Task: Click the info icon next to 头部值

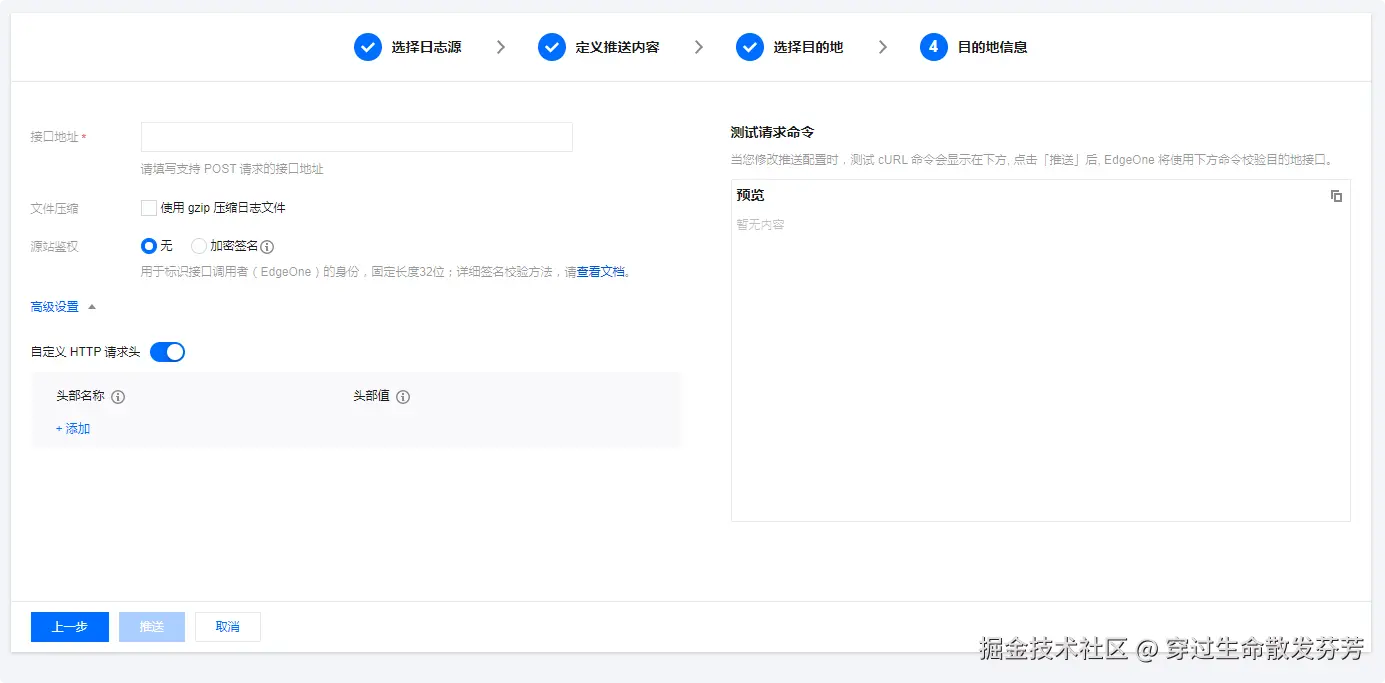Action: click(404, 396)
